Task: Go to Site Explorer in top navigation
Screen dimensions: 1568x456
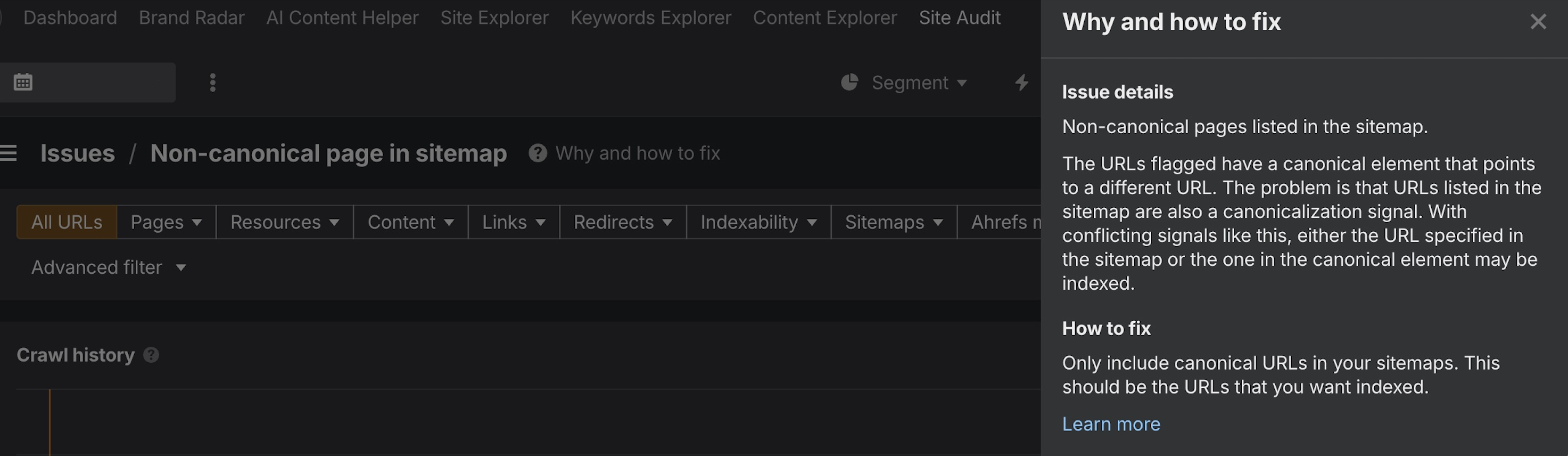Action: click(x=494, y=18)
